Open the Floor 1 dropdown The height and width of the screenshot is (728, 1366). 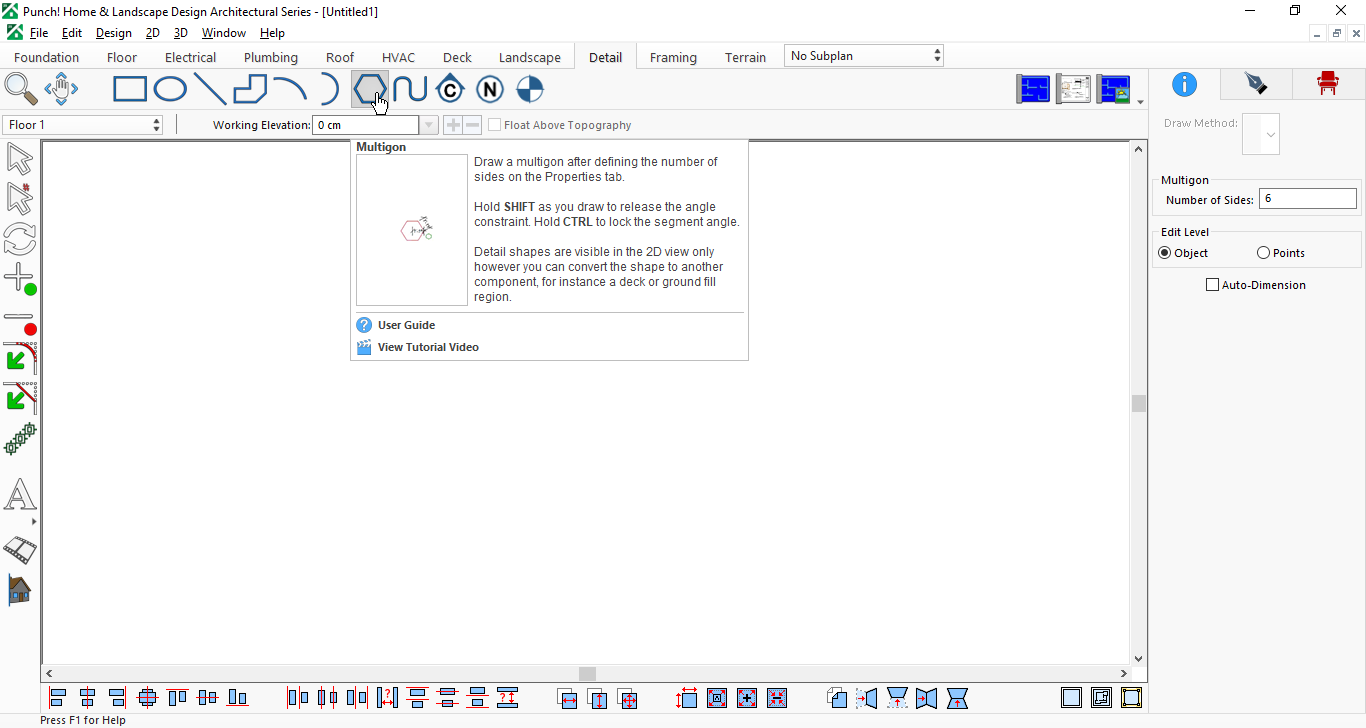pyautogui.click(x=83, y=125)
